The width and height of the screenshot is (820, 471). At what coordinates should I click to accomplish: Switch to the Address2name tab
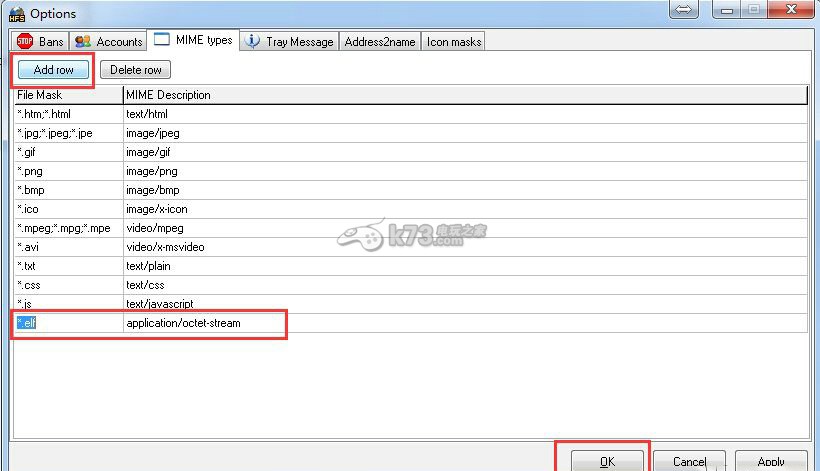point(380,41)
